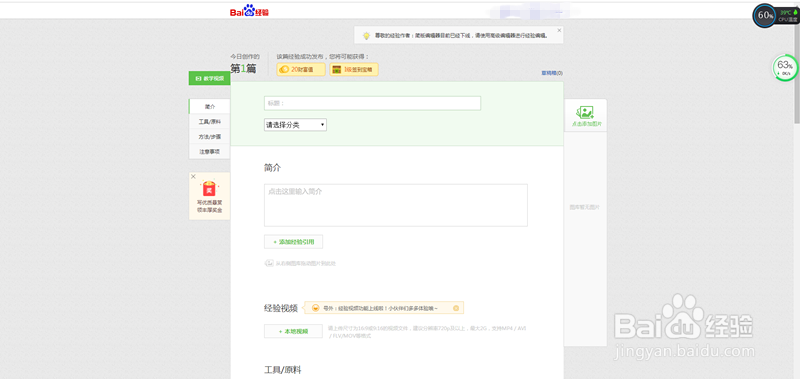Viewport: 800px width, 379px height.
Task: Select the 方法/步骤 sidebar tab
Action: coord(210,137)
